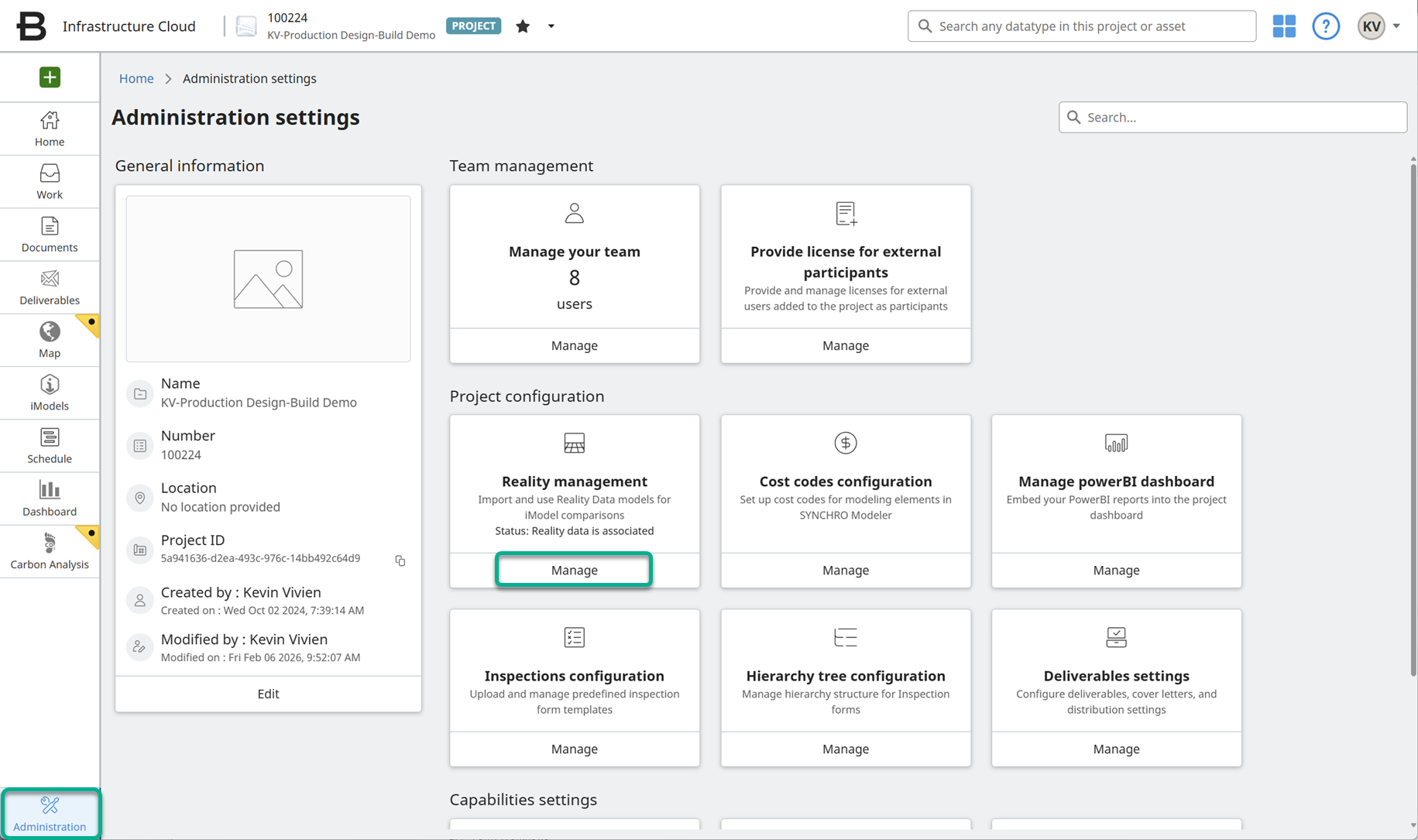Go to Deliverables in the sidebar

point(50,287)
